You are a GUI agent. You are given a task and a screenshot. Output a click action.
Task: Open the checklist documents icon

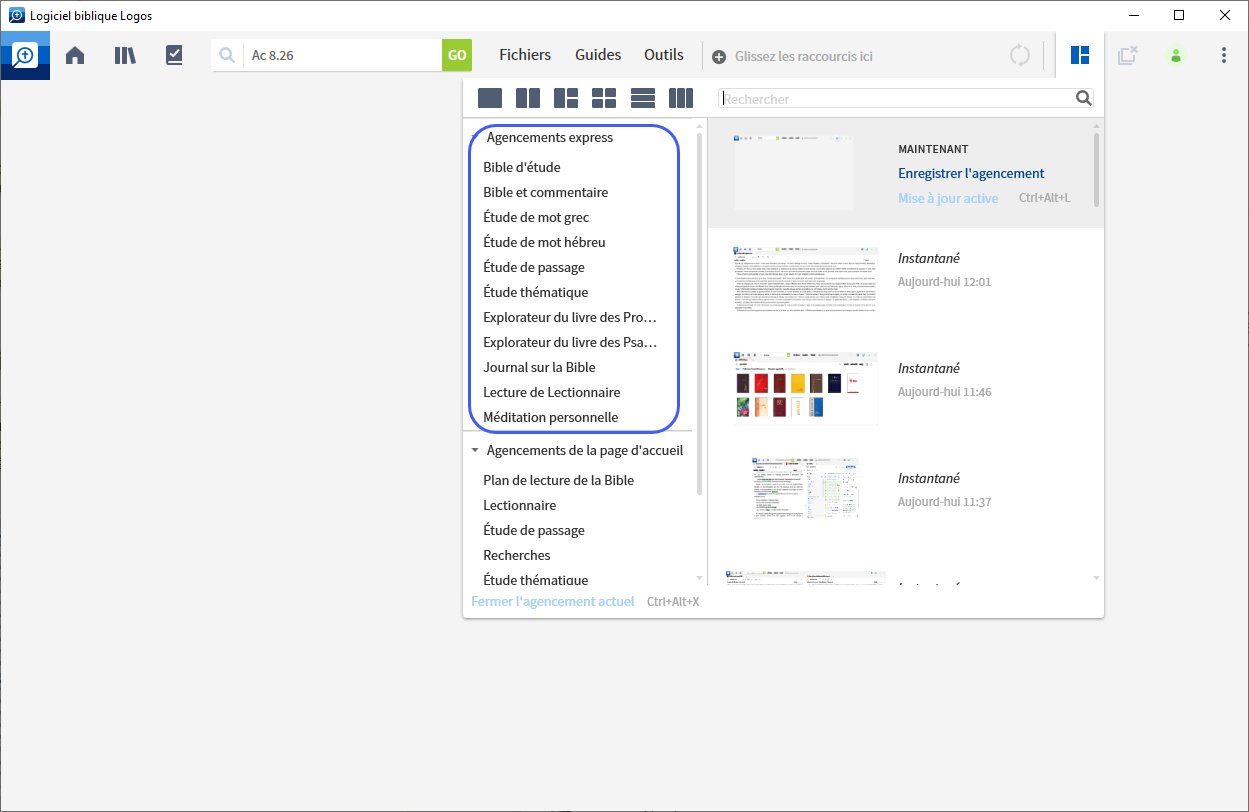(x=174, y=56)
